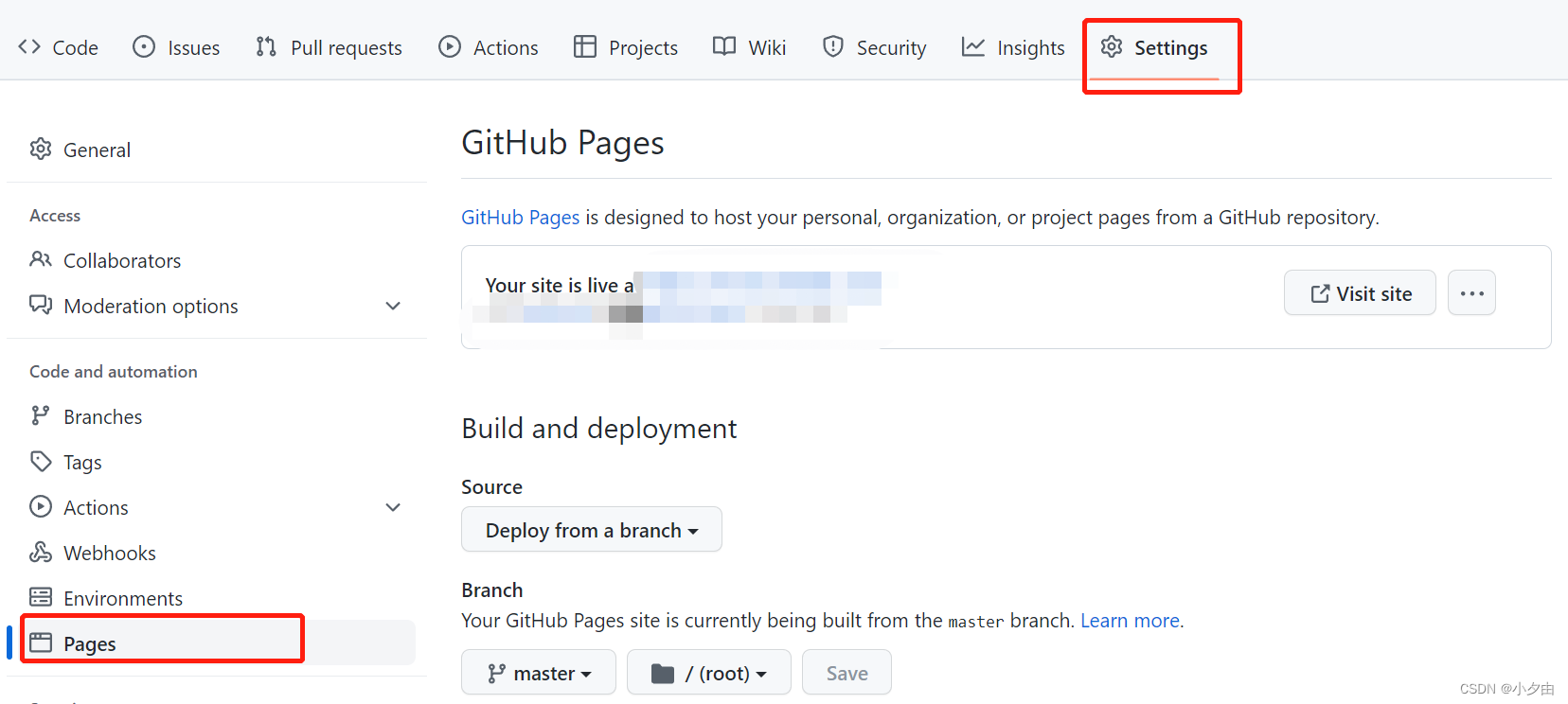Open Collaborators settings
Viewport: 1568px width, 704px height.
click(x=216, y=260)
